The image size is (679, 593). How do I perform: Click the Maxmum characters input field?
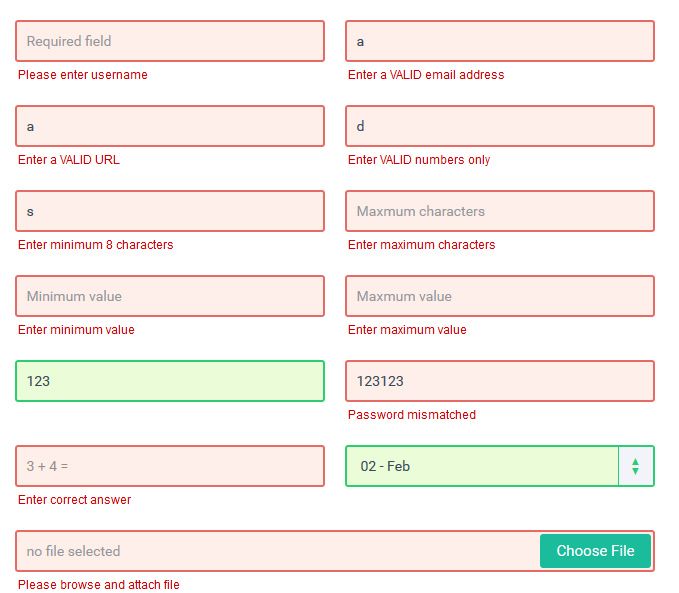click(x=500, y=211)
